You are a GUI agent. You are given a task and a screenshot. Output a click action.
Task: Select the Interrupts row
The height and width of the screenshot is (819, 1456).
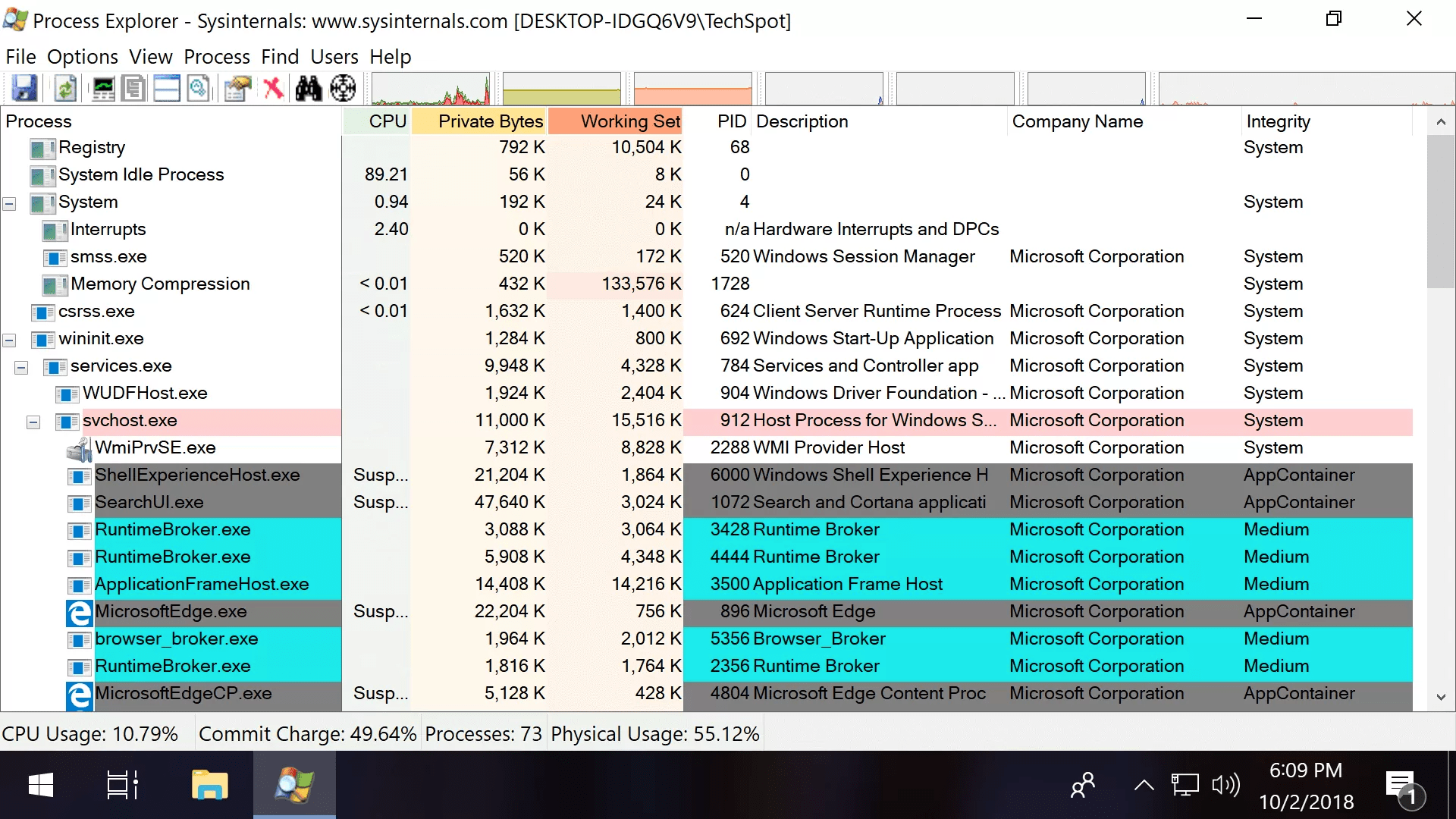(707, 229)
